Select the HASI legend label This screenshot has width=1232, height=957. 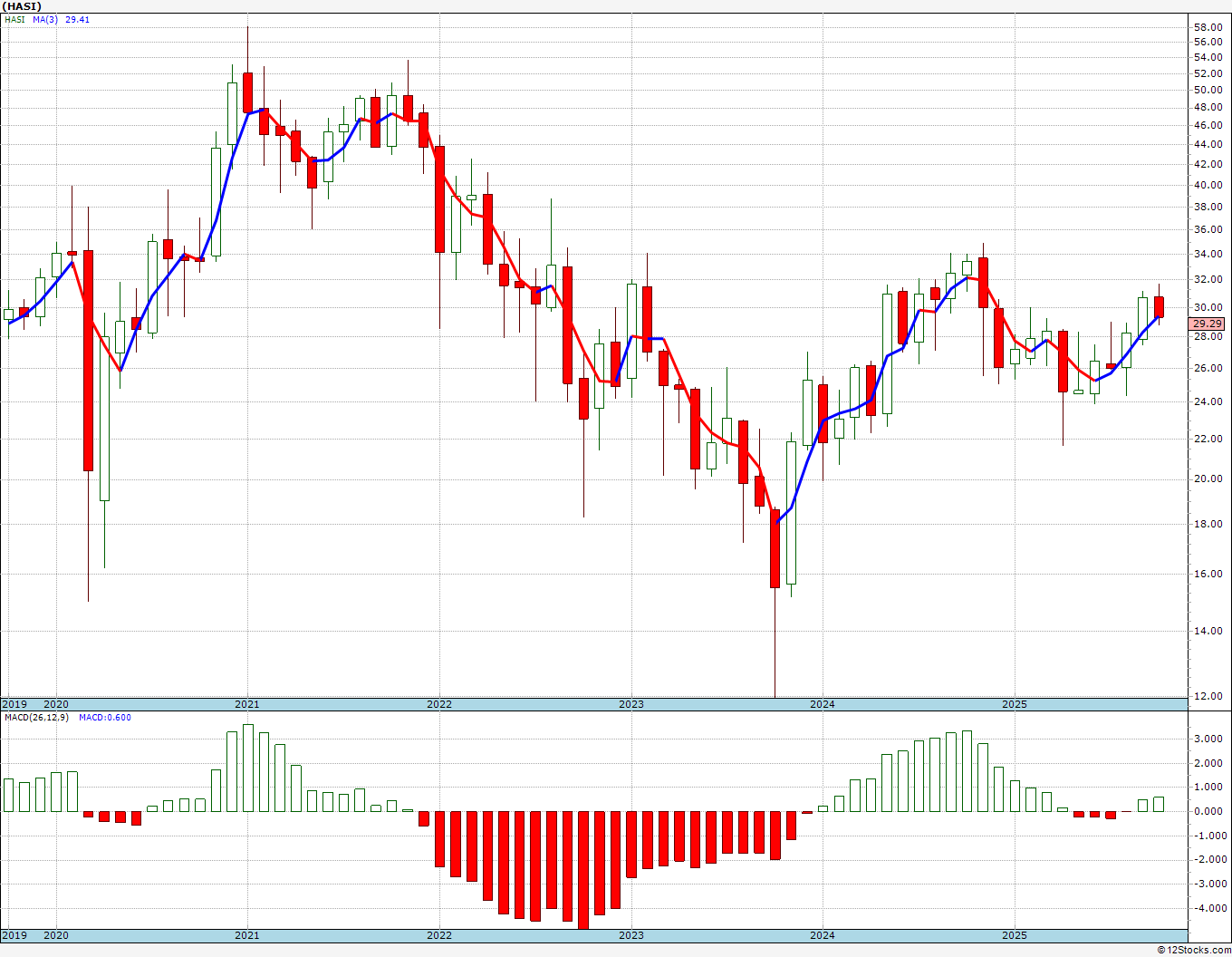[14, 19]
